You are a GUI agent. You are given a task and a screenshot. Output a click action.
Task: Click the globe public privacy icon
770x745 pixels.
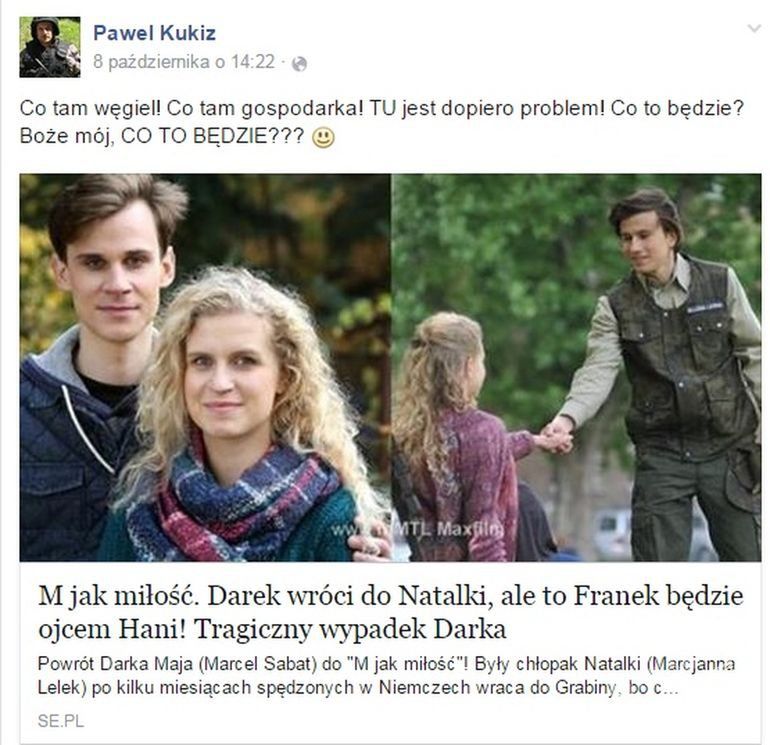coord(300,64)
